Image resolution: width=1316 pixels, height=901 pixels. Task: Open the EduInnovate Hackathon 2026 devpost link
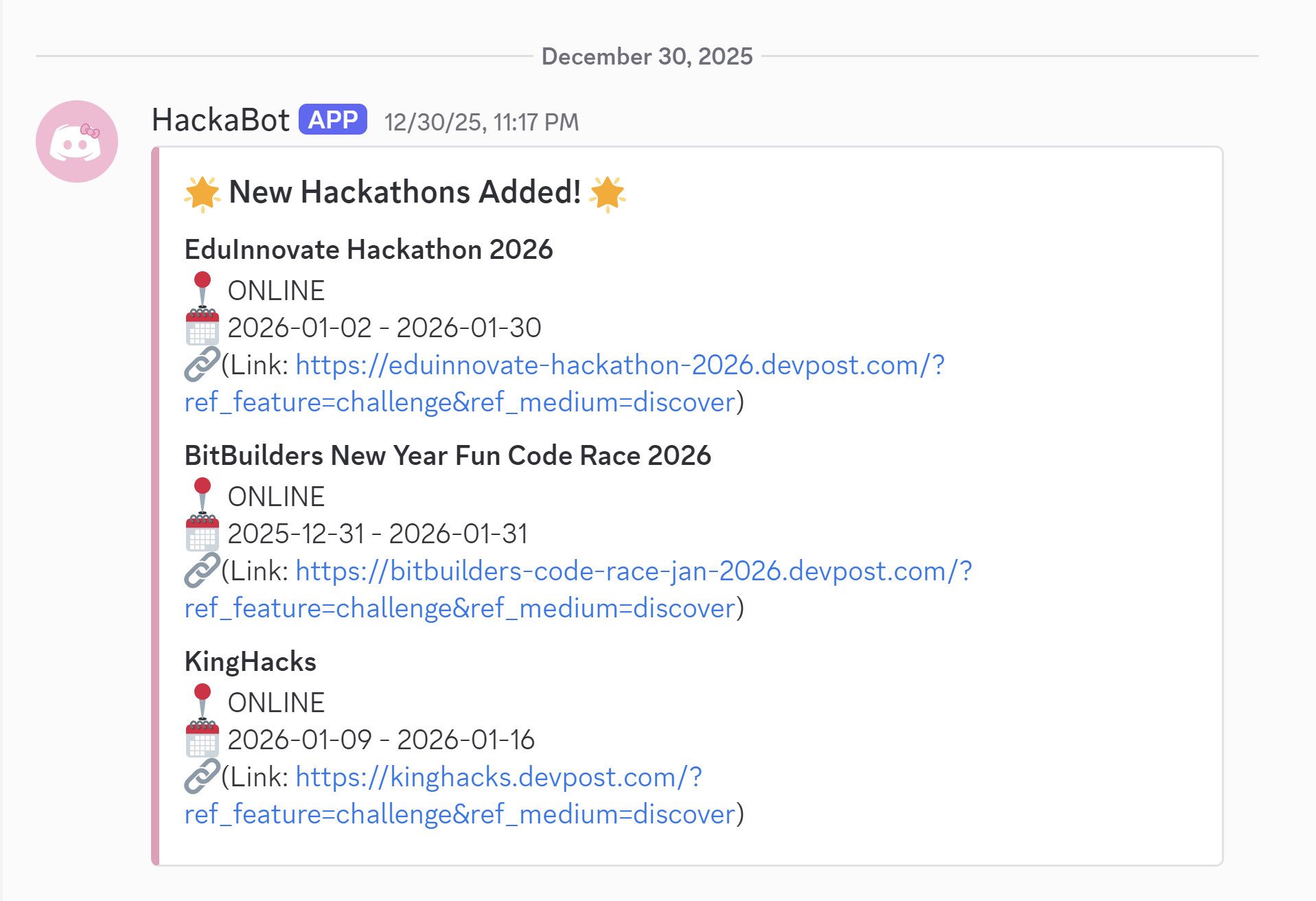[x=619, y=365]
